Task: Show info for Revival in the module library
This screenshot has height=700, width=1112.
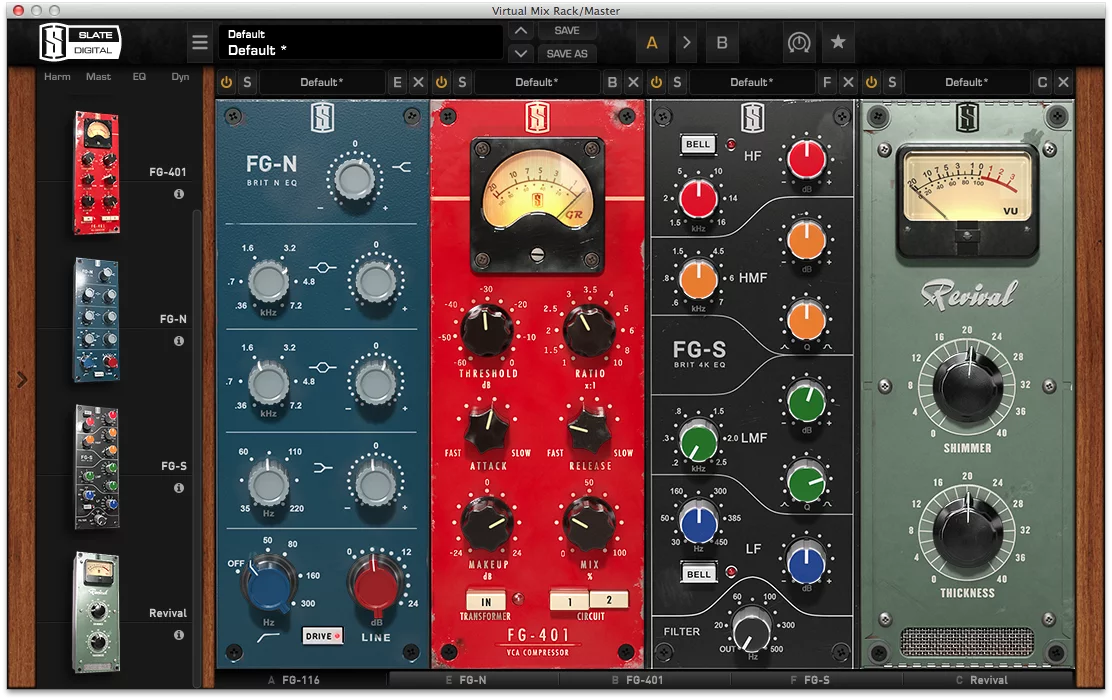Action: pyautogui.click(x=179, y=635)
